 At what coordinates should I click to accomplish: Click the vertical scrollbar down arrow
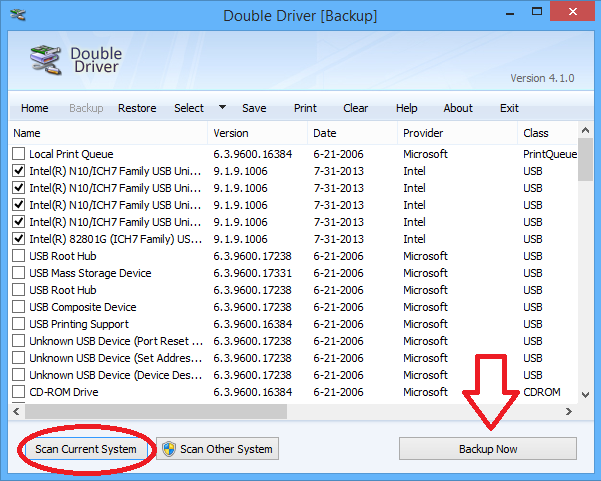coord(585,395)
